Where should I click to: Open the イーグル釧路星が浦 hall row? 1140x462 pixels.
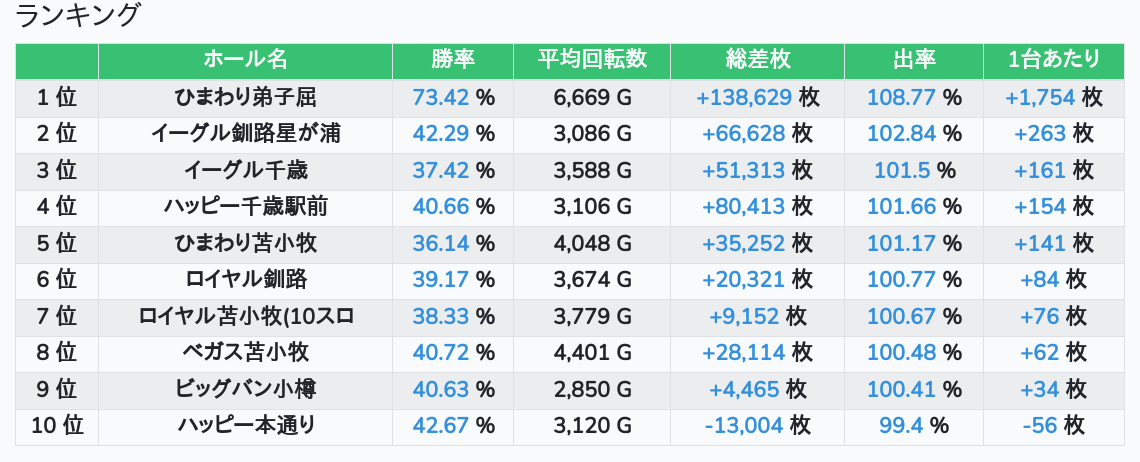[x=245, y=134]
